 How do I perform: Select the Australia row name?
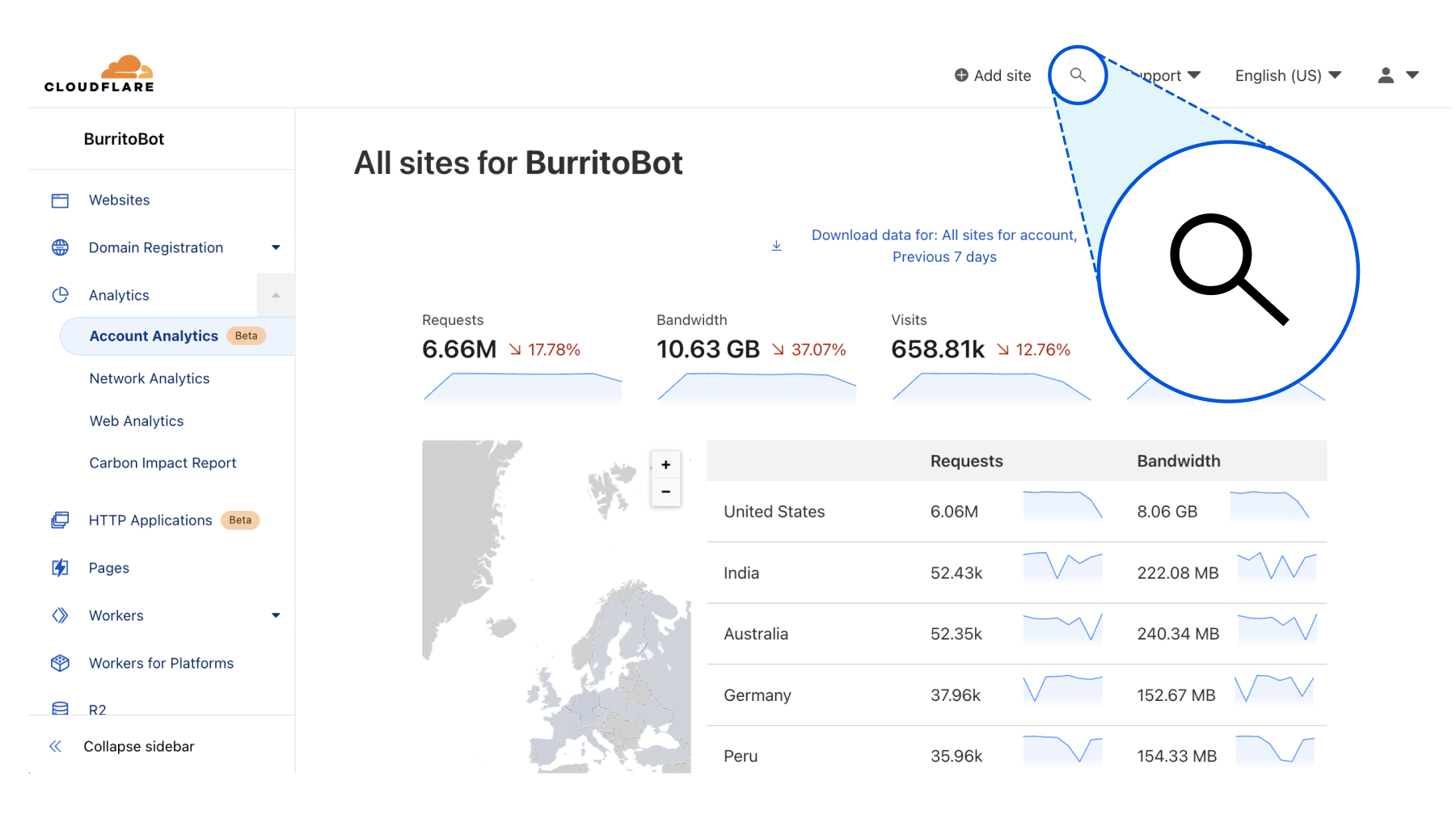click(x=756, y=634)
